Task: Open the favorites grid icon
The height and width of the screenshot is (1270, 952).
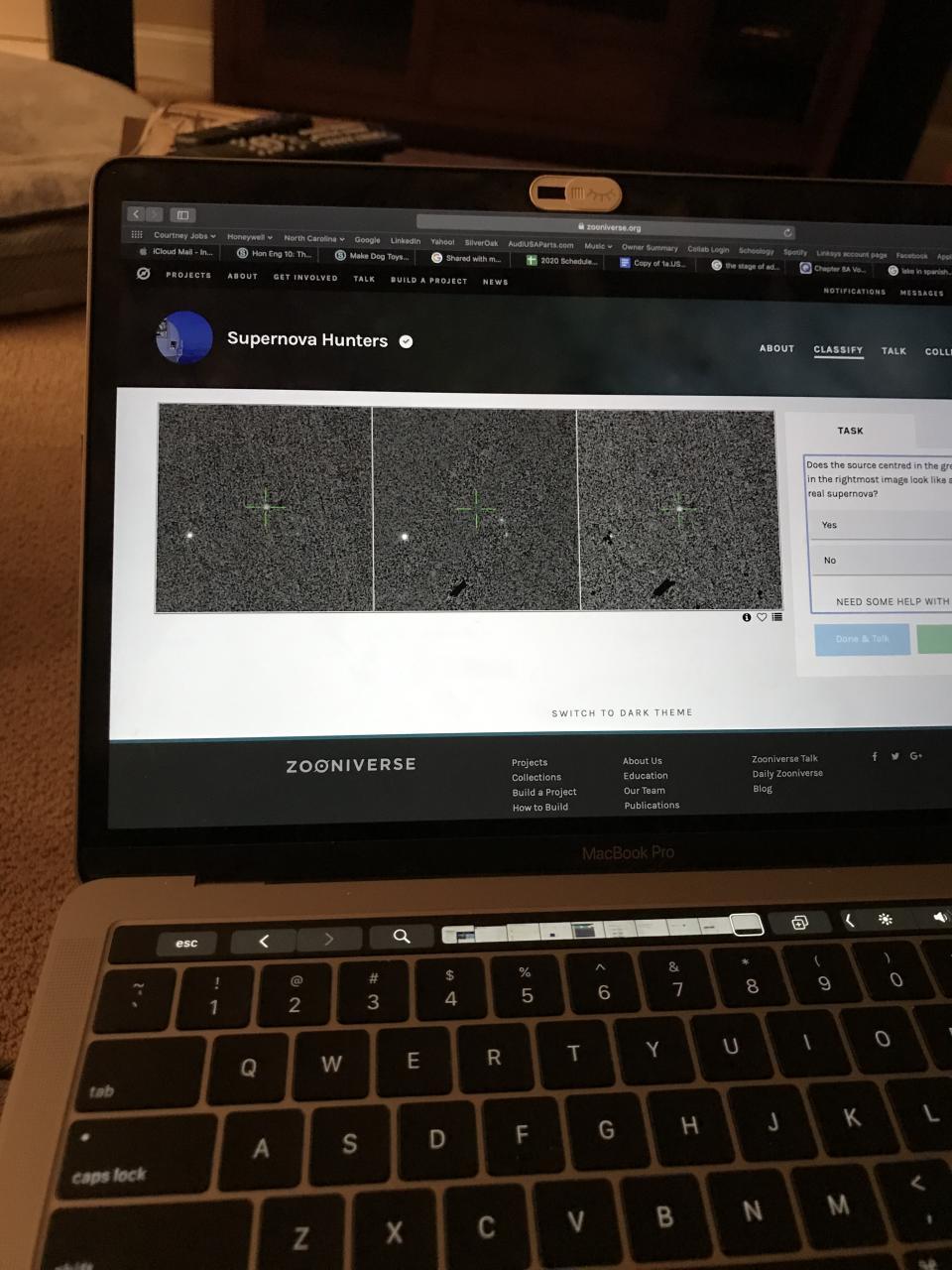Action: (x=137, y=235)
